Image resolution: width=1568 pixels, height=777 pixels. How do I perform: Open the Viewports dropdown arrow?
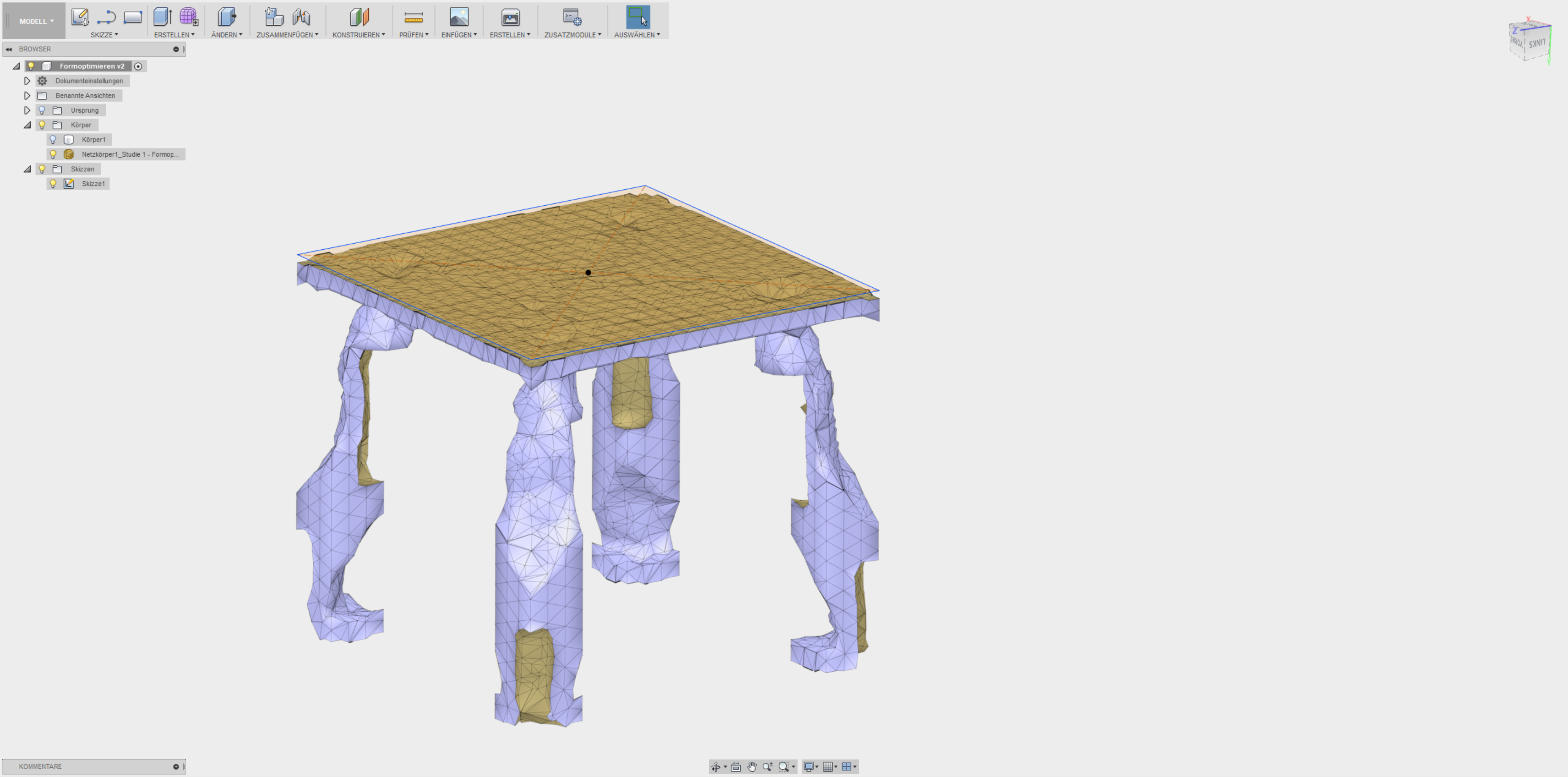tap(855, 767)
